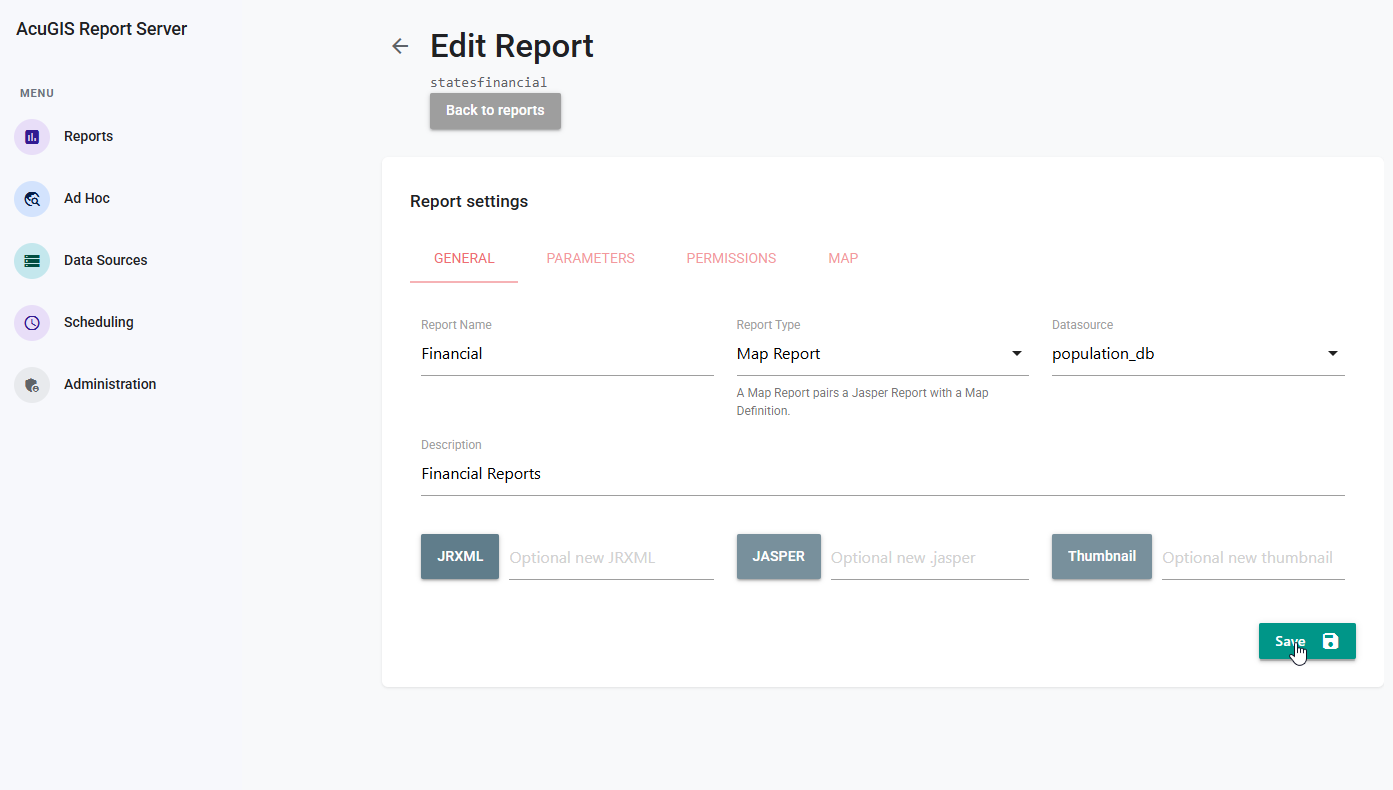Save the report settings
This screenshot has height=790, width=1393.
[x=1307, y=641]
